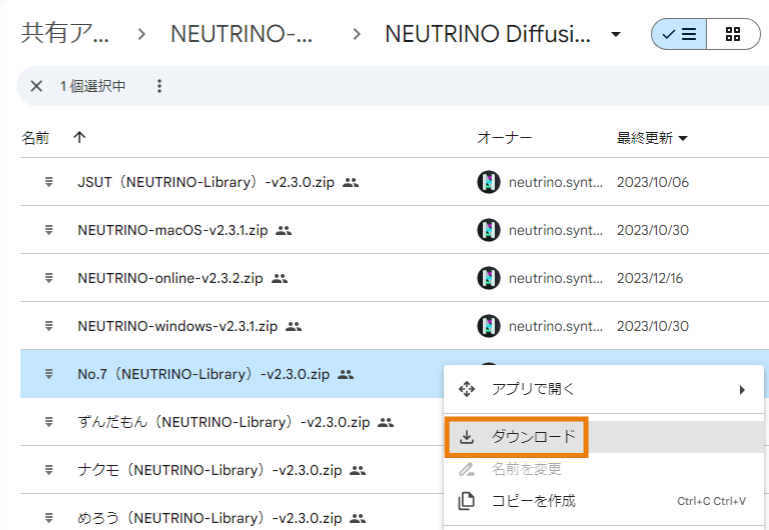Image resolution: width=769 pixels, height=530 pixels.
Task: Click the zip file icon of めろう row
Action: (x=49, y=518)
